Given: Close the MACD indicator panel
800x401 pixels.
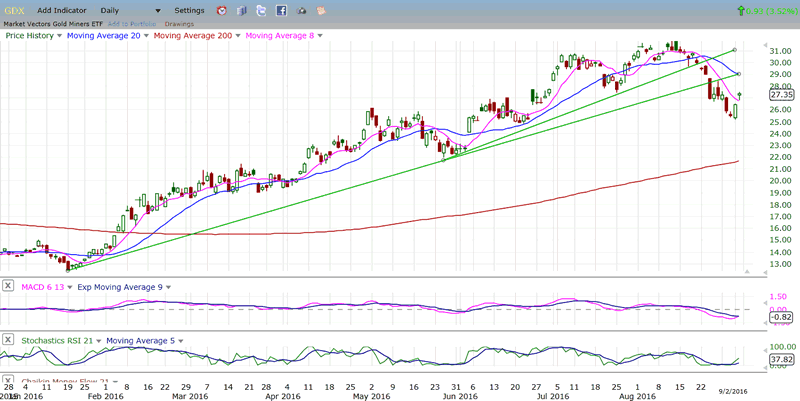Looking at the screenshot, I should click(x=8, y=286).
